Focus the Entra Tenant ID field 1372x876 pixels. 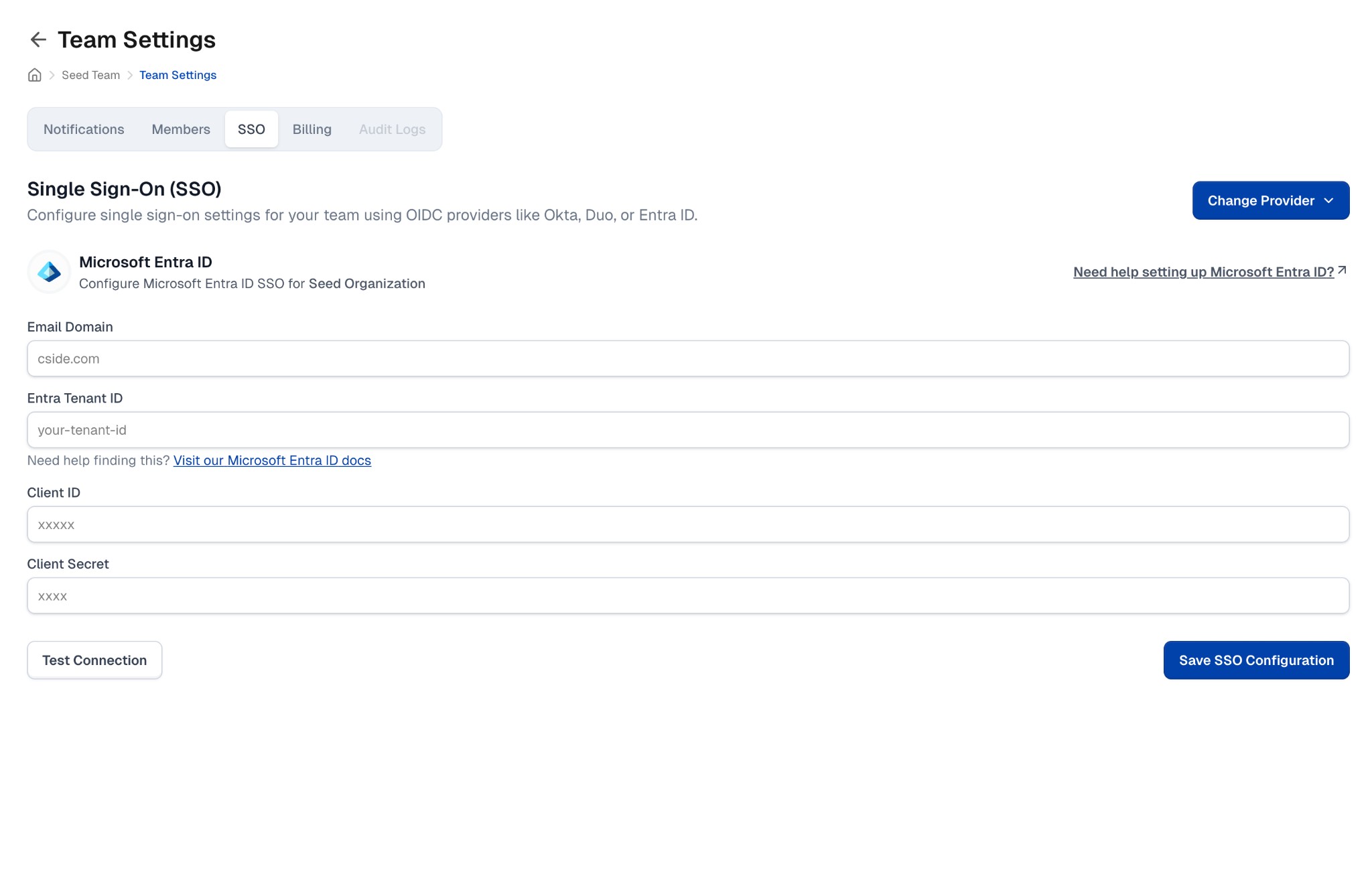pos(688,429)
